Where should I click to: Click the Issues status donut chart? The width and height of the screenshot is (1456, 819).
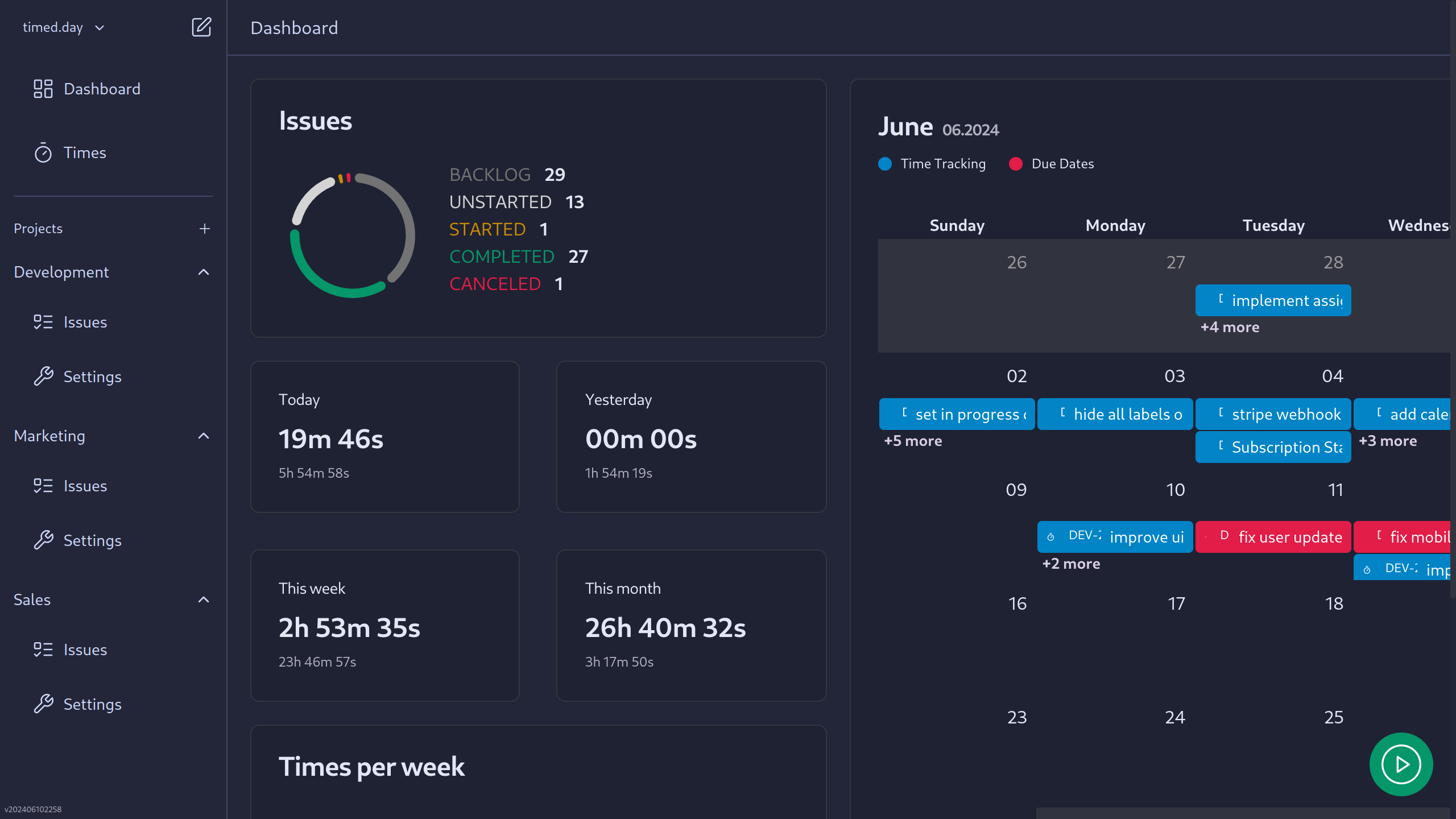[x=353, y=235]
